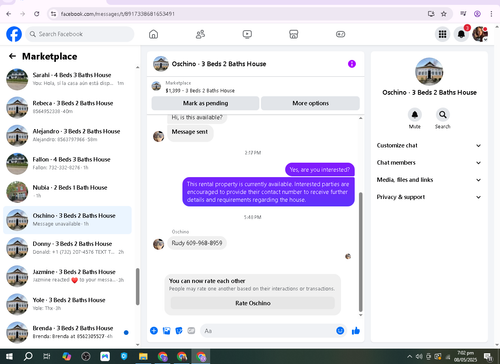500x364 pixels.
Task: Click More options button
Action: coord(310,103)
